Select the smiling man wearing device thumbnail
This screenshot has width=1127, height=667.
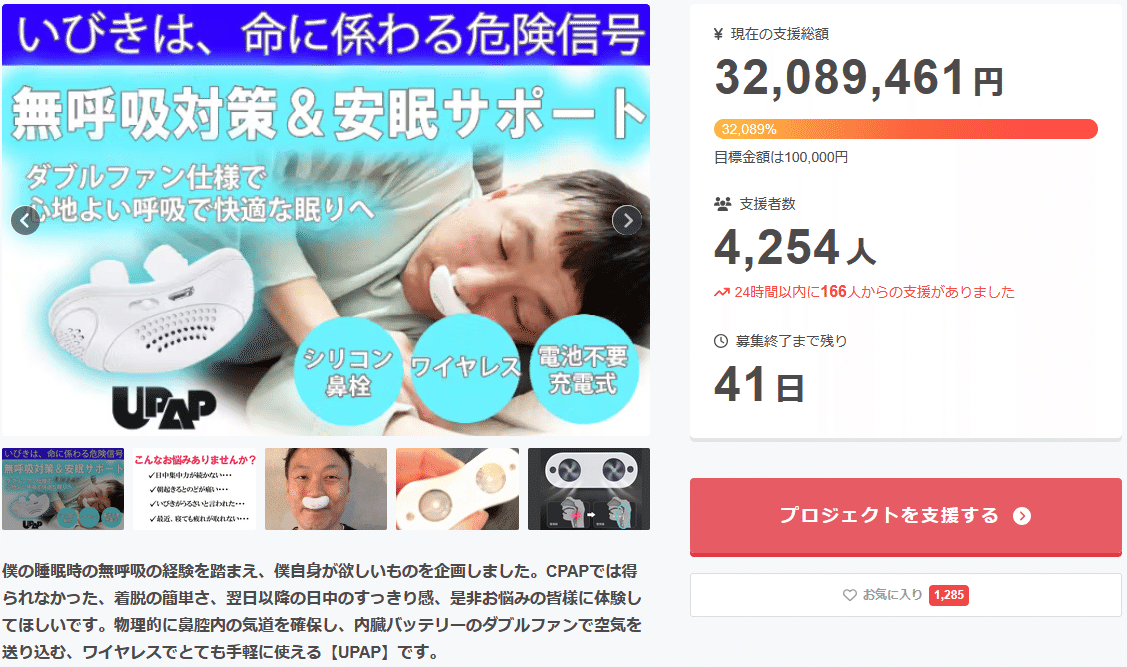pyautogui.click(x=326, y=489)
